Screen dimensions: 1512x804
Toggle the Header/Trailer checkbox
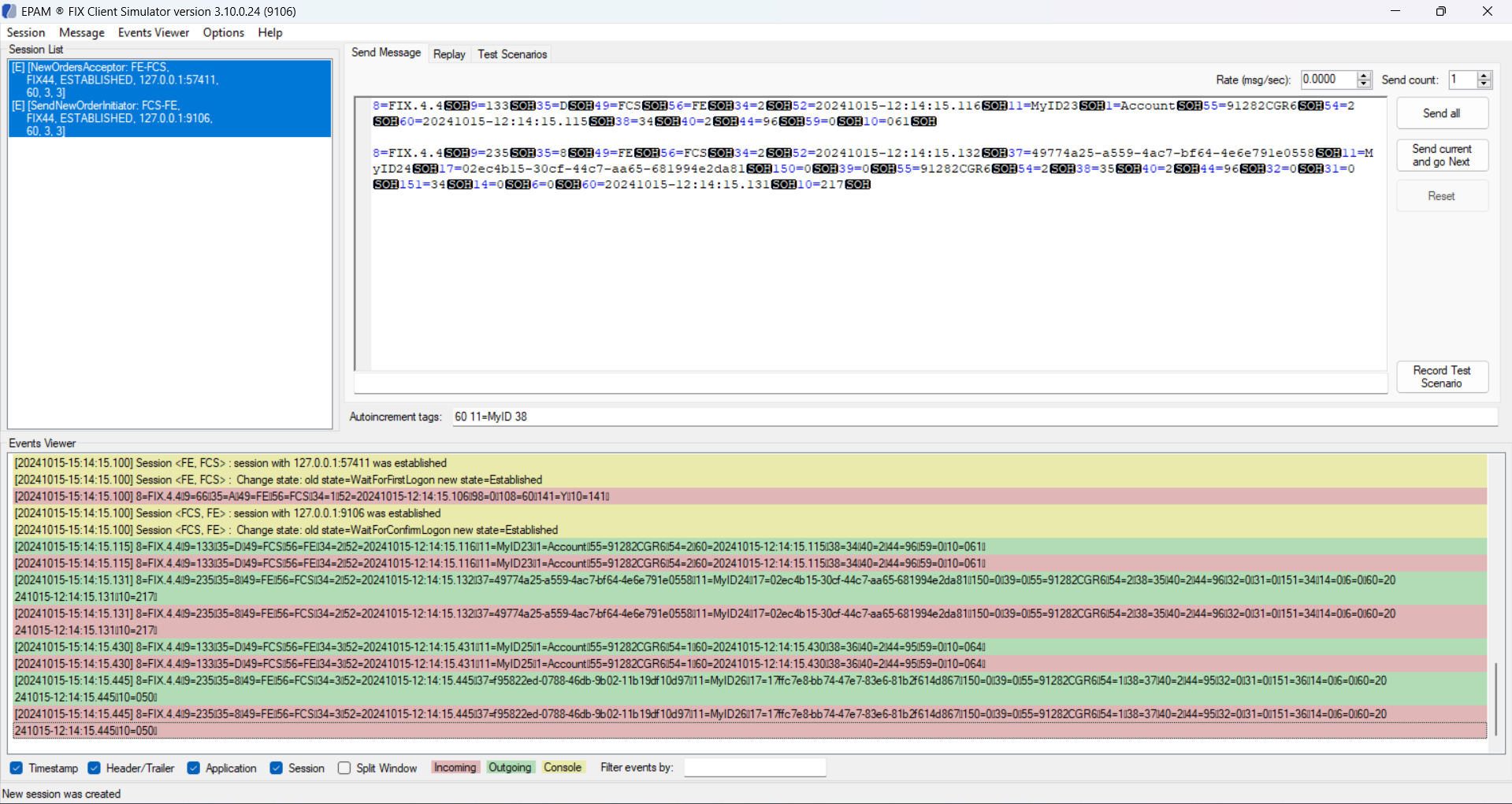95,768
